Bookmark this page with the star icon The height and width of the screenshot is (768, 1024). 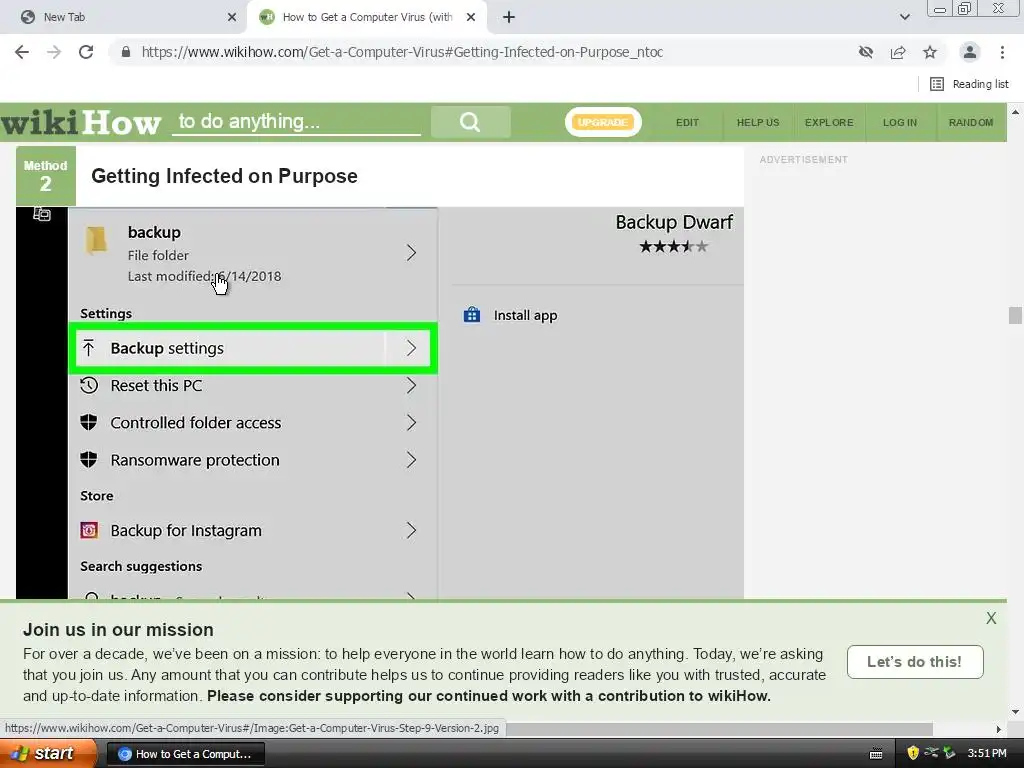pyautogui.click(x=930, y=52)
